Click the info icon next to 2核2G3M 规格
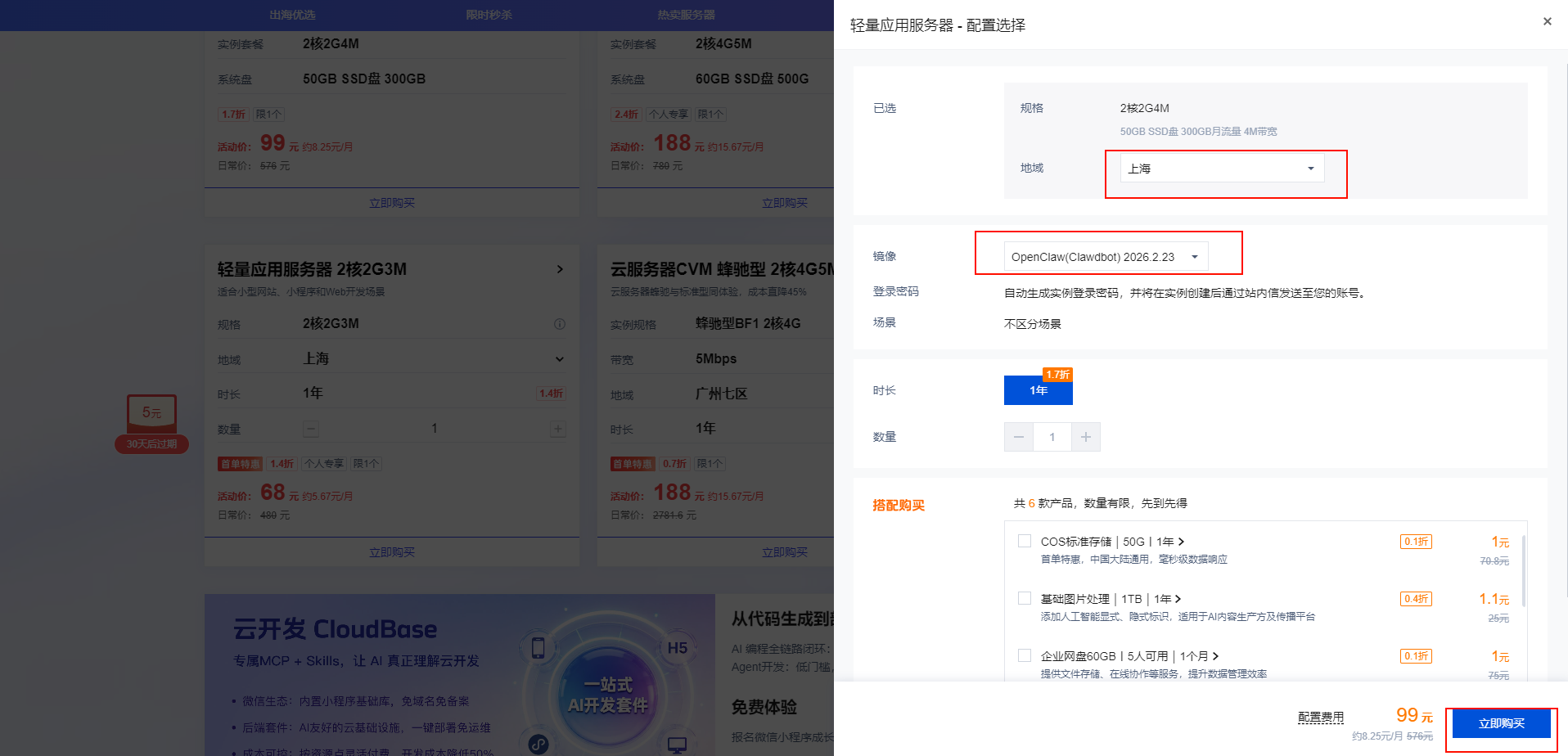Image resolution: width=1568 pixels, height=756 pixels. [x=559, y=324]
